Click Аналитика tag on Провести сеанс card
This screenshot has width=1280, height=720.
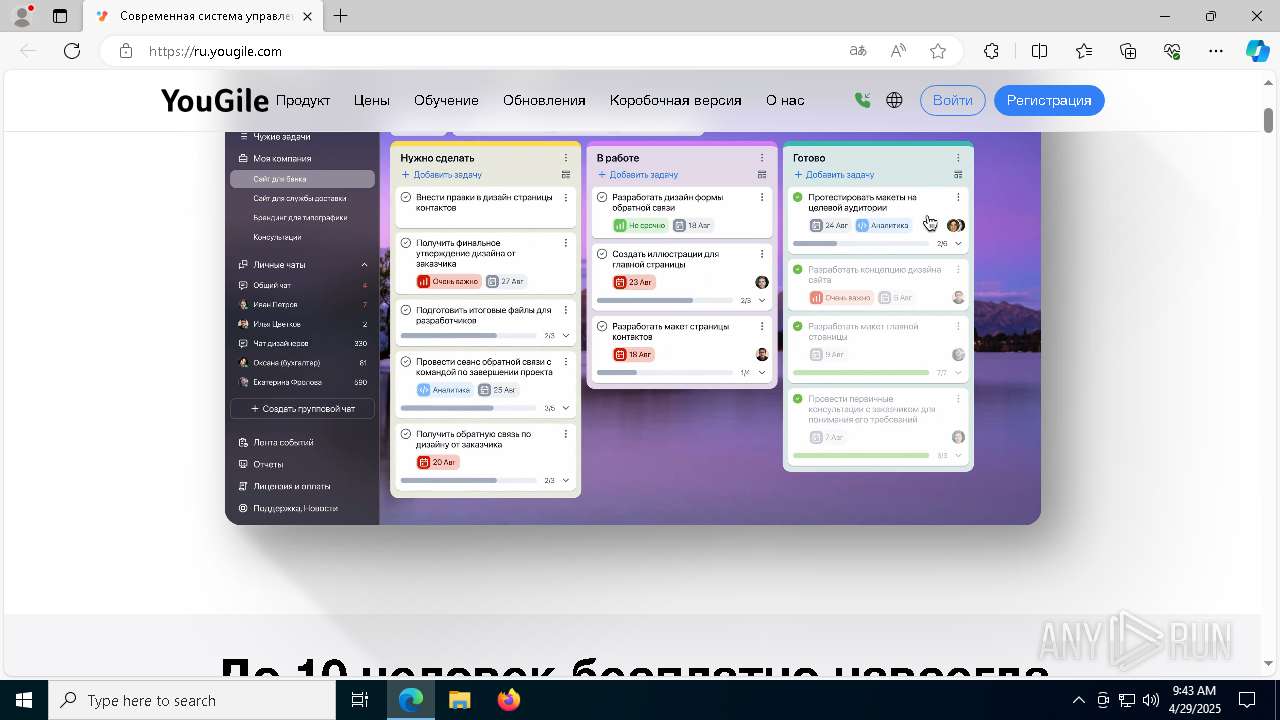pyautogui.click(x=445, y=390)
